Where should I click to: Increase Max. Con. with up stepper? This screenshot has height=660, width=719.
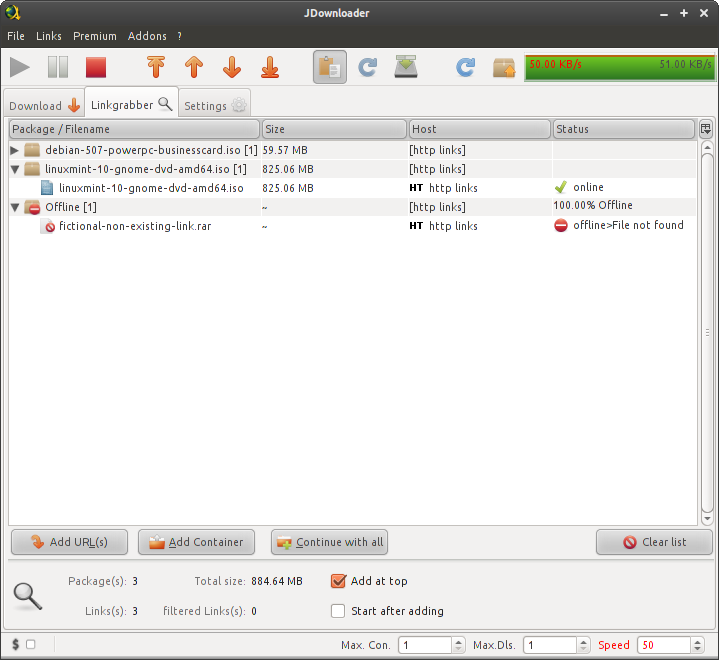[458, 641]
